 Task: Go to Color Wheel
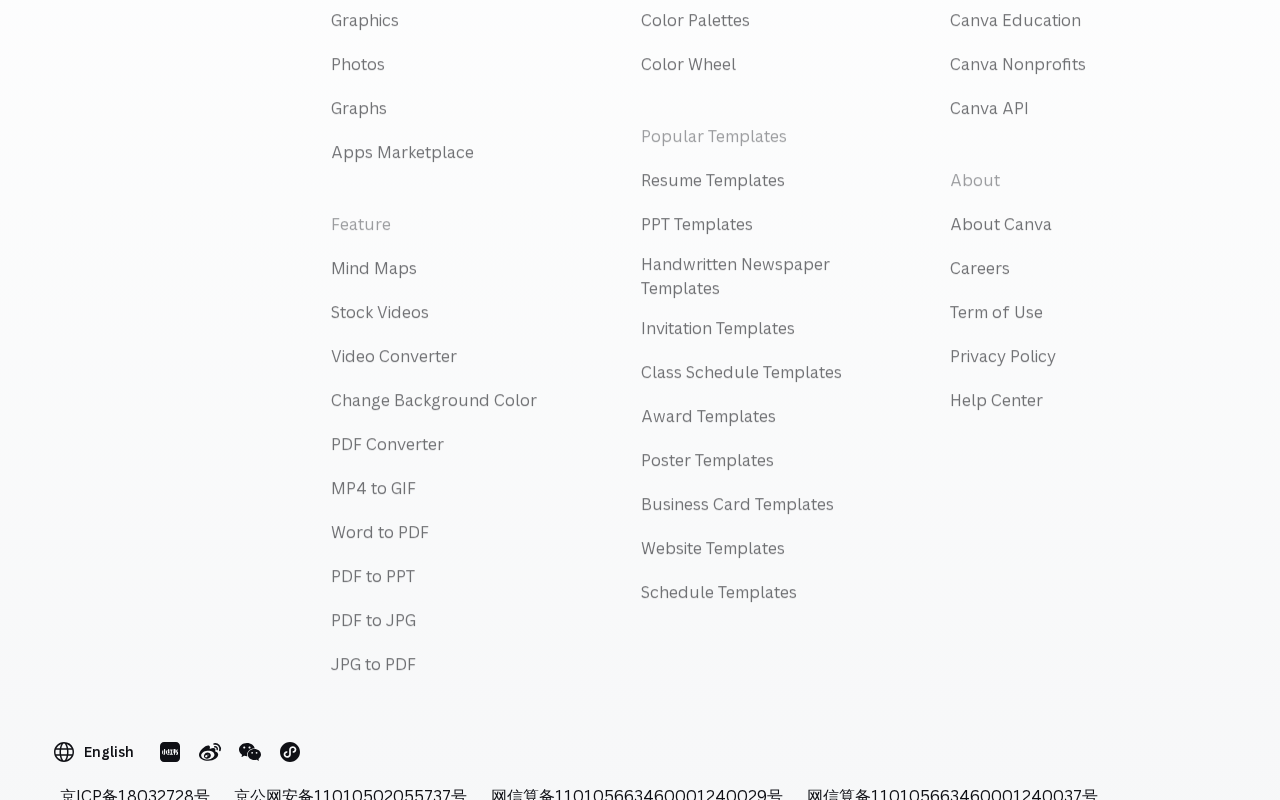[688, 64]
